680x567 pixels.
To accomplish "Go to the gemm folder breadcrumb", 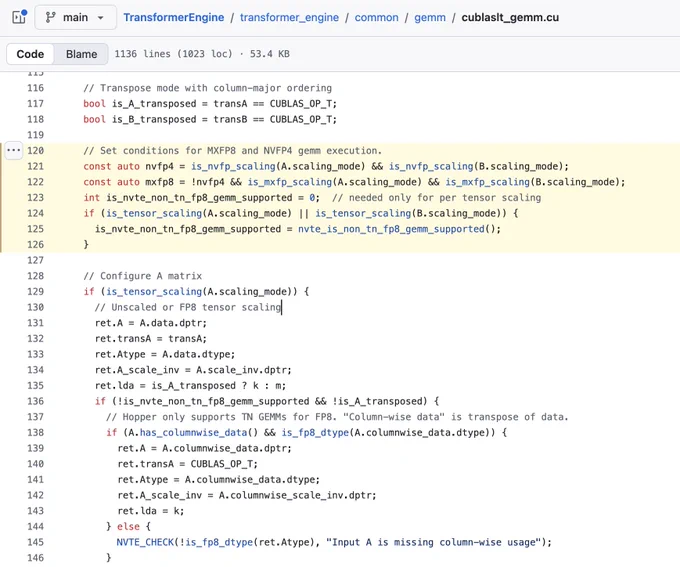I will [x=430, y=17].
